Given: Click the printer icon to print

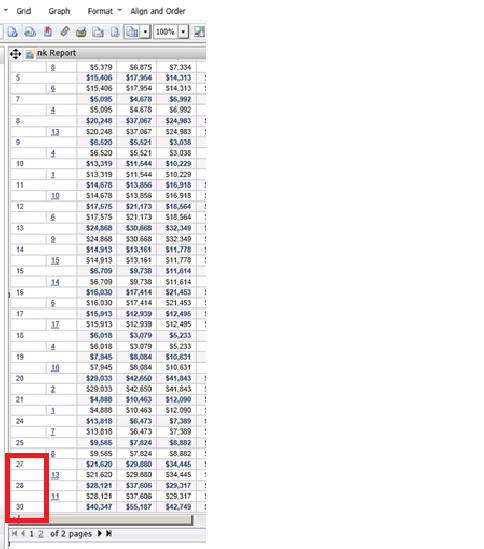Looking at the screenshot, I should (81, 32).
